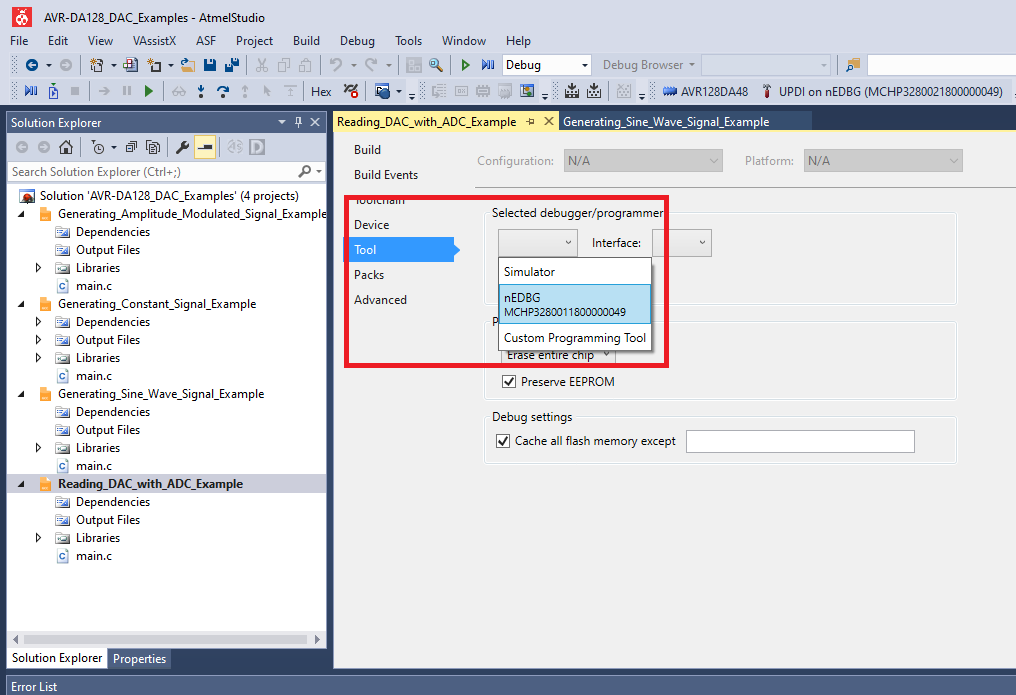
Task: Click the find-in-folder icon beside search box
Action: click(x=853, y=65)
